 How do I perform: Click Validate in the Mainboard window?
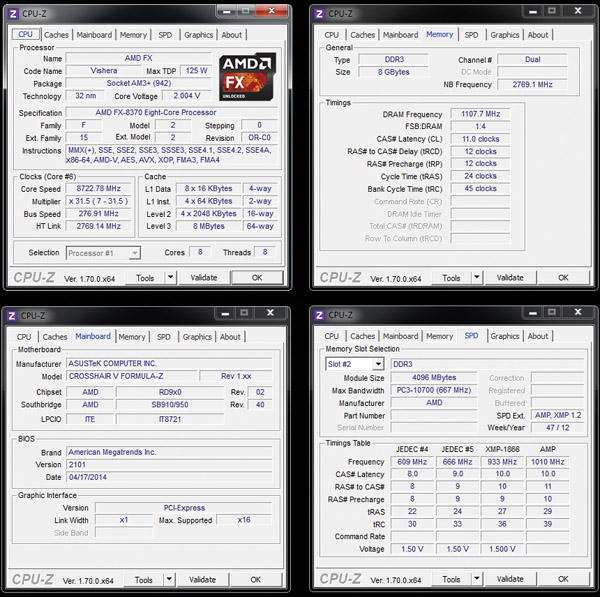coord(202,580)
